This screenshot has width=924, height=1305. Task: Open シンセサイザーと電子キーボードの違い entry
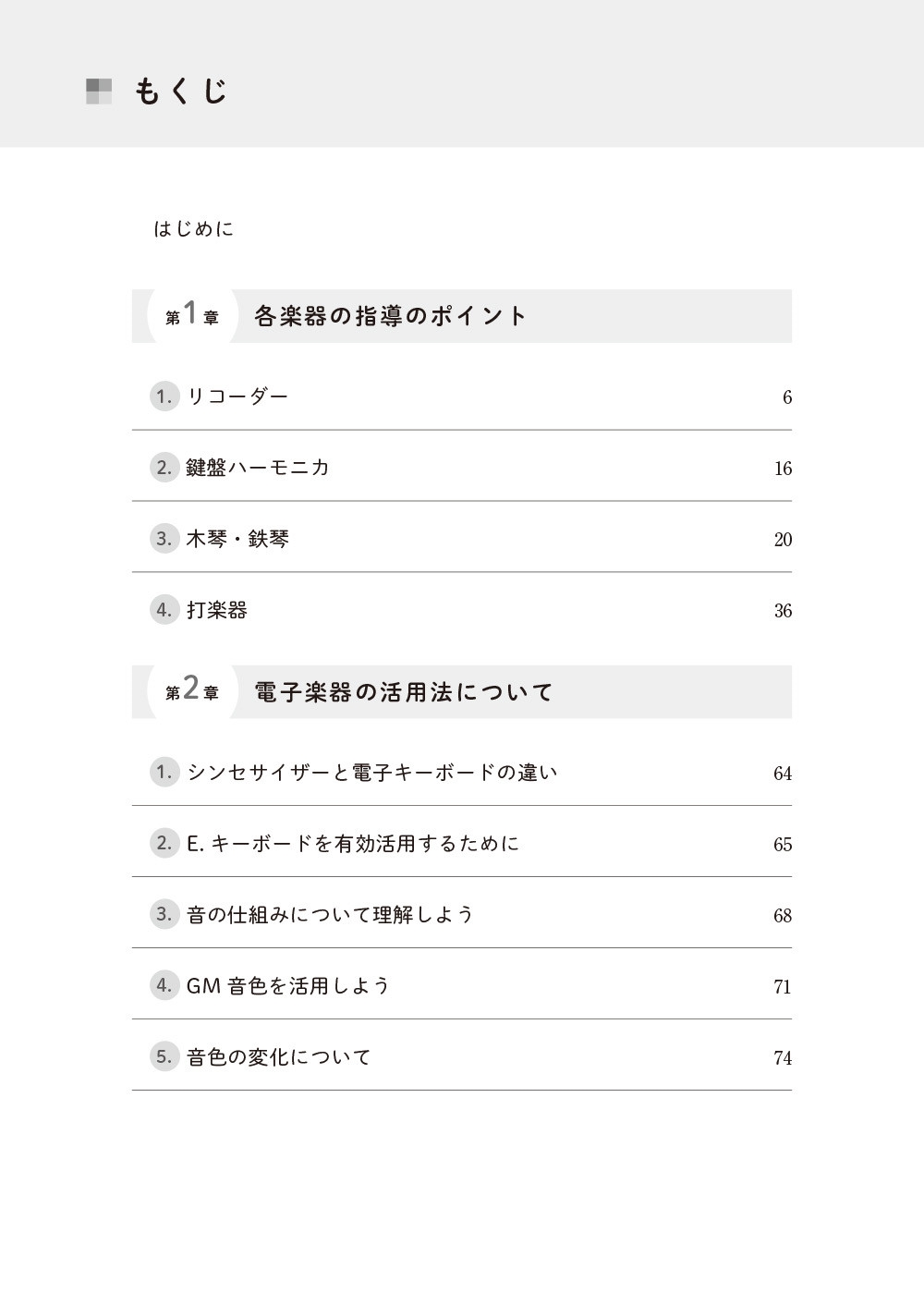tap(371, 773)
